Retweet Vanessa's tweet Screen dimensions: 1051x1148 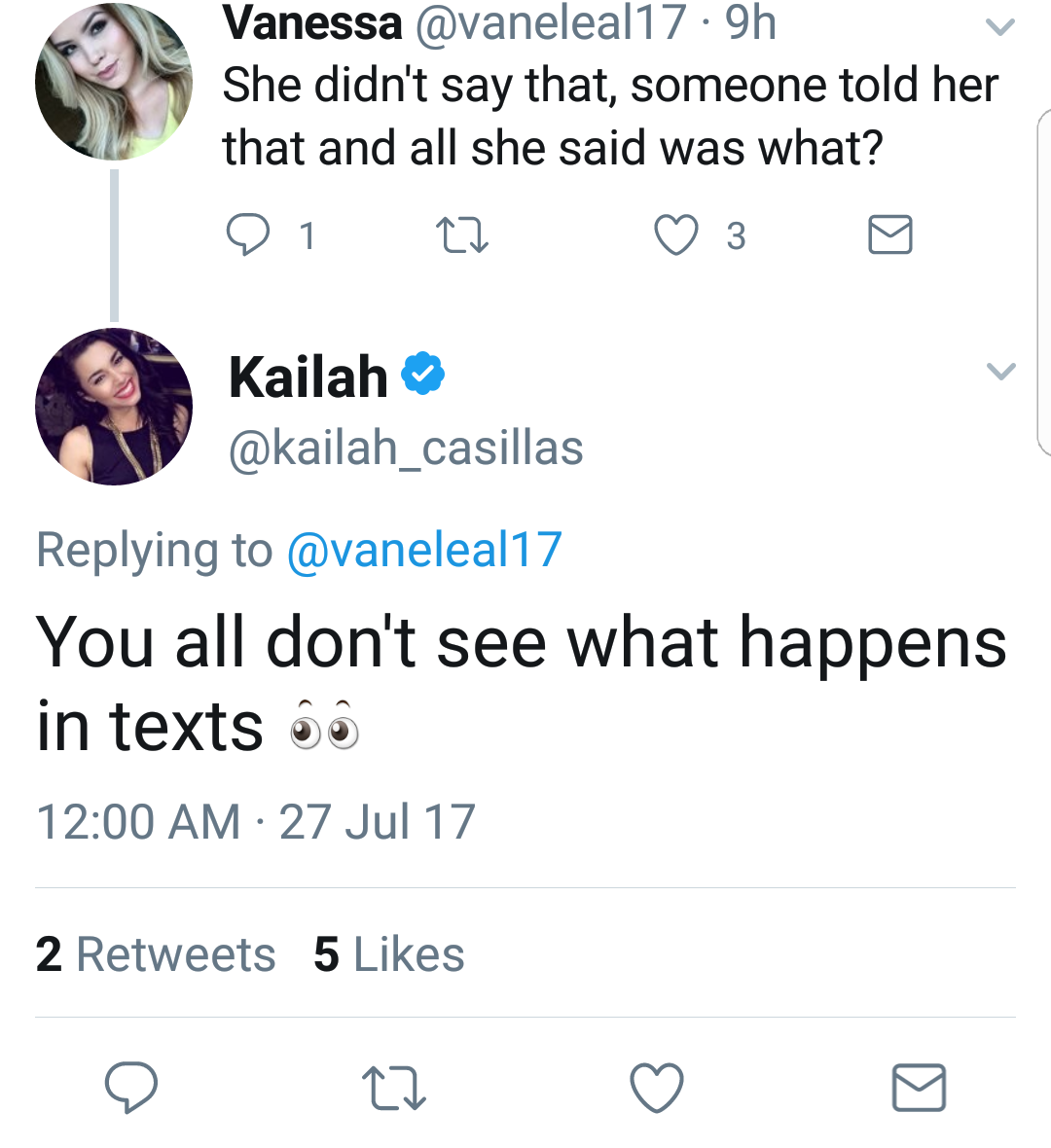462,235
